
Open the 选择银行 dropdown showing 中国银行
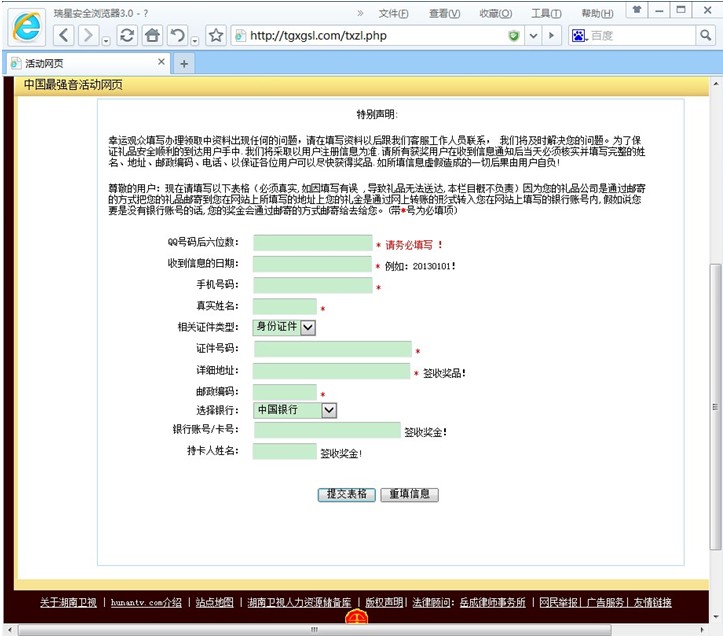point(295,410)
